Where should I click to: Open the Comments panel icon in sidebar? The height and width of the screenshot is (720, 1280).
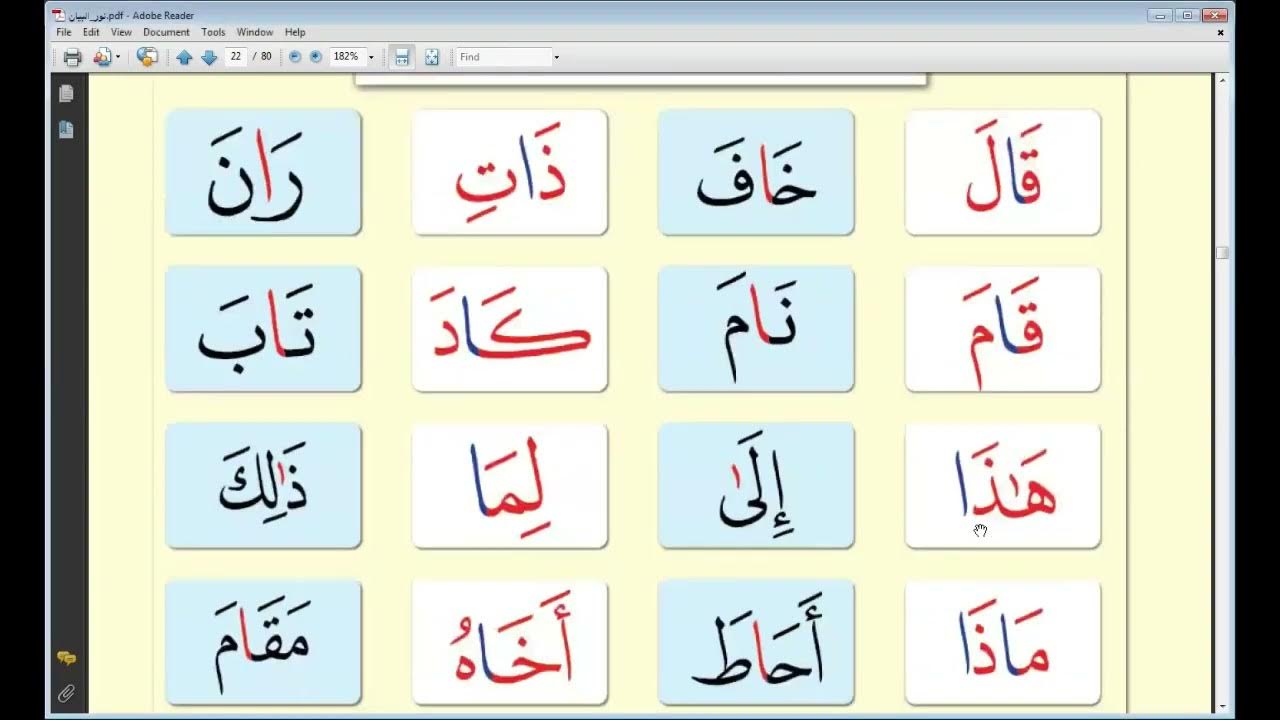[66, 658]
